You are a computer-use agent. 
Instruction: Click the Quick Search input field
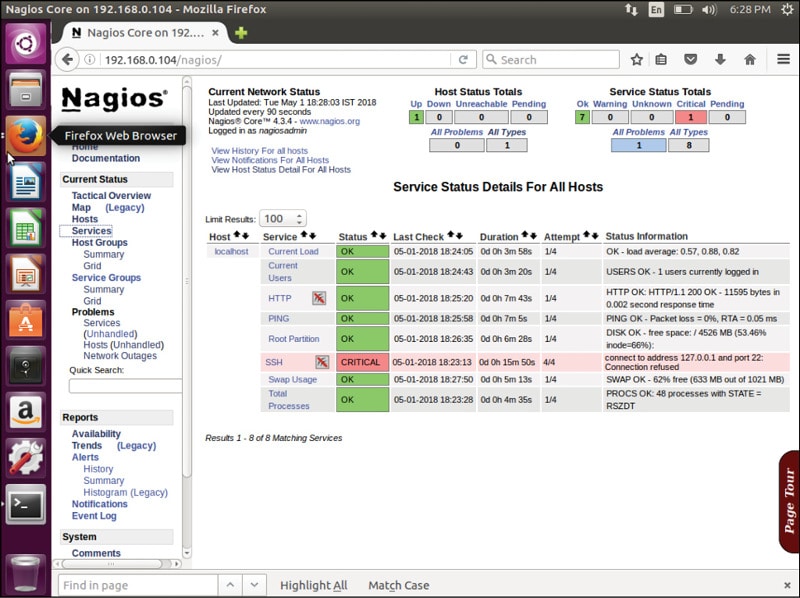pyautogui.click(x=125, y=386)
